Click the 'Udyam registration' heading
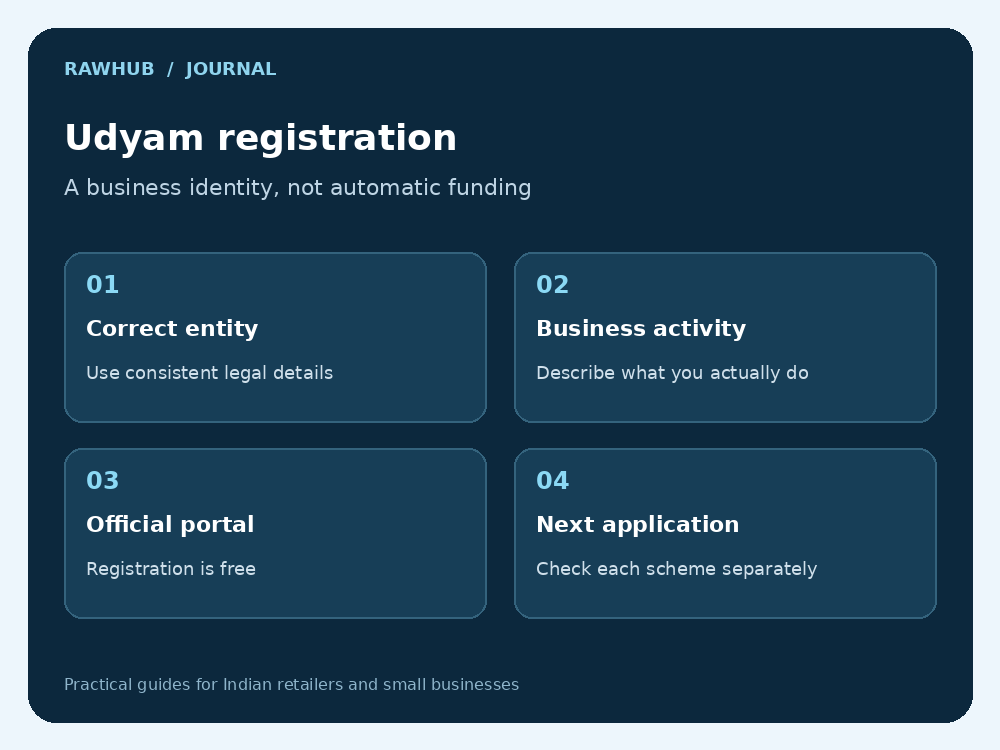 point(260,138)
